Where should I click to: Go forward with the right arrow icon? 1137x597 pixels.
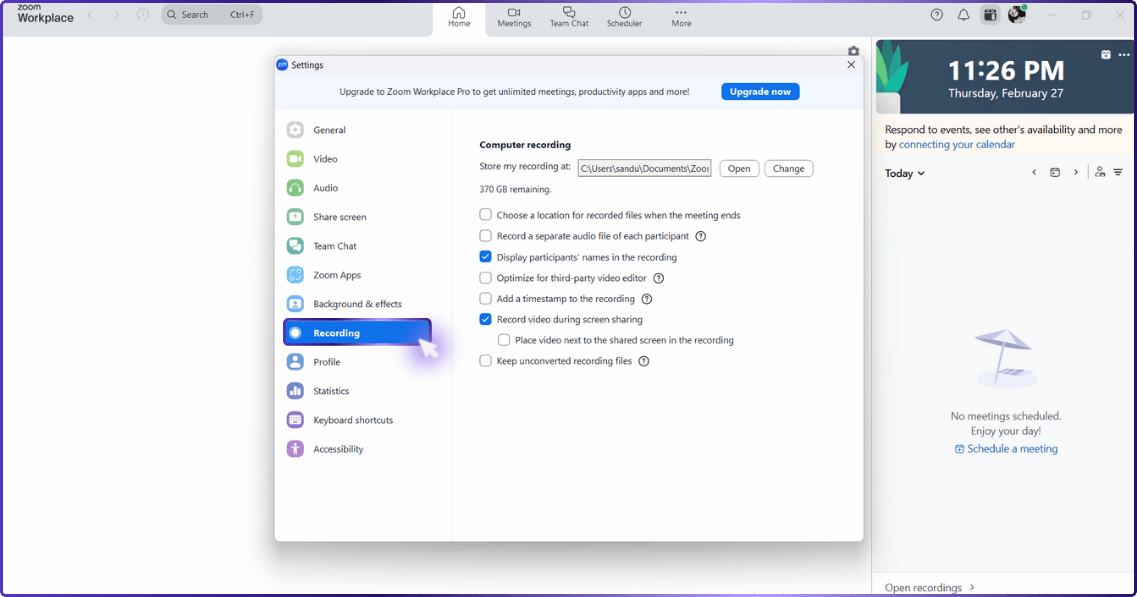(116, 15)
